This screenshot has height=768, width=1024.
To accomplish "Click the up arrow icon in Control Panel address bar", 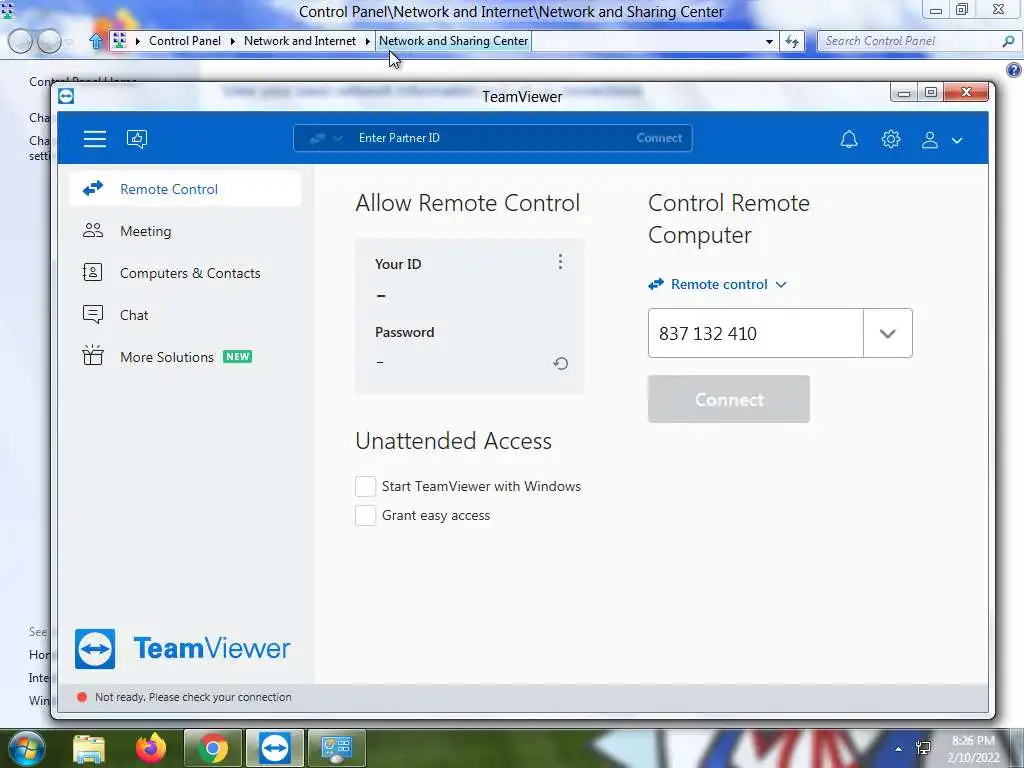I will [96, 41].
